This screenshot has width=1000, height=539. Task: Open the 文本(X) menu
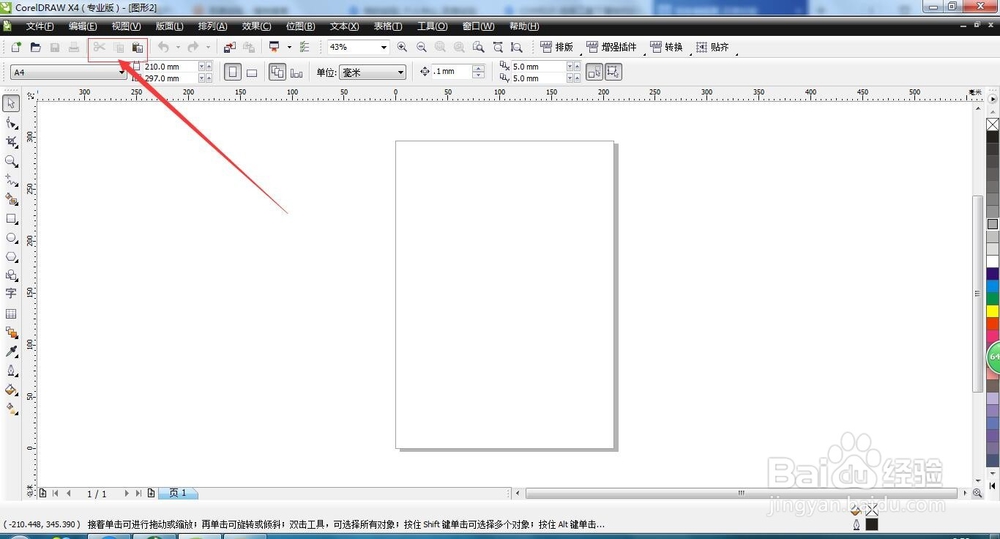pyautogui.click(x=344, y=26)
